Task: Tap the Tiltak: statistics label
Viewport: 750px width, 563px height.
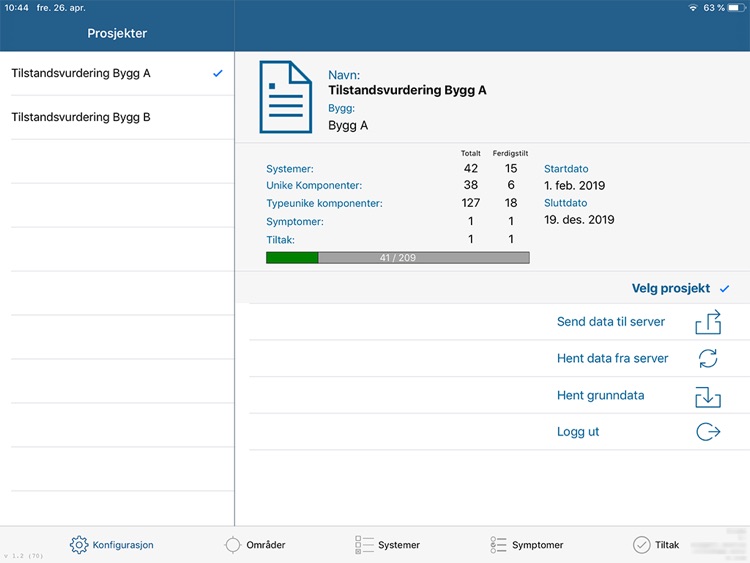Action: (280, 240)
